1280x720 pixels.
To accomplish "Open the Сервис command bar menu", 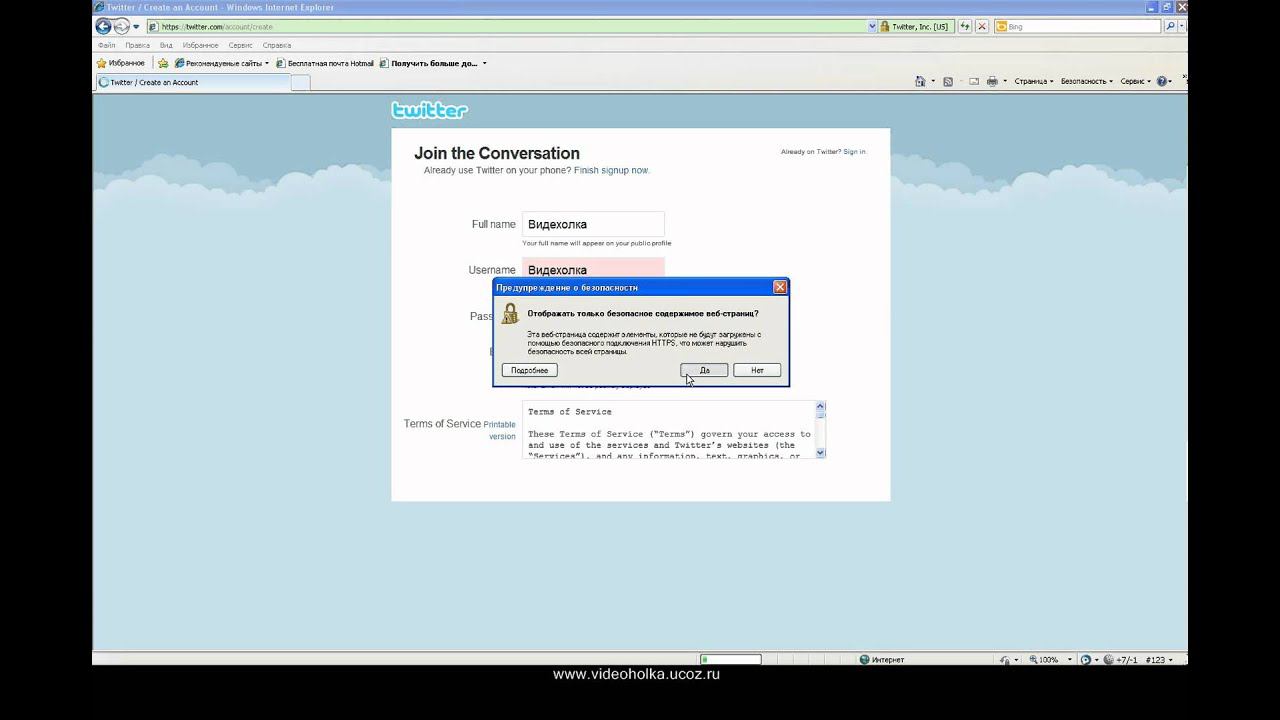I will [x=1136, y=81].
